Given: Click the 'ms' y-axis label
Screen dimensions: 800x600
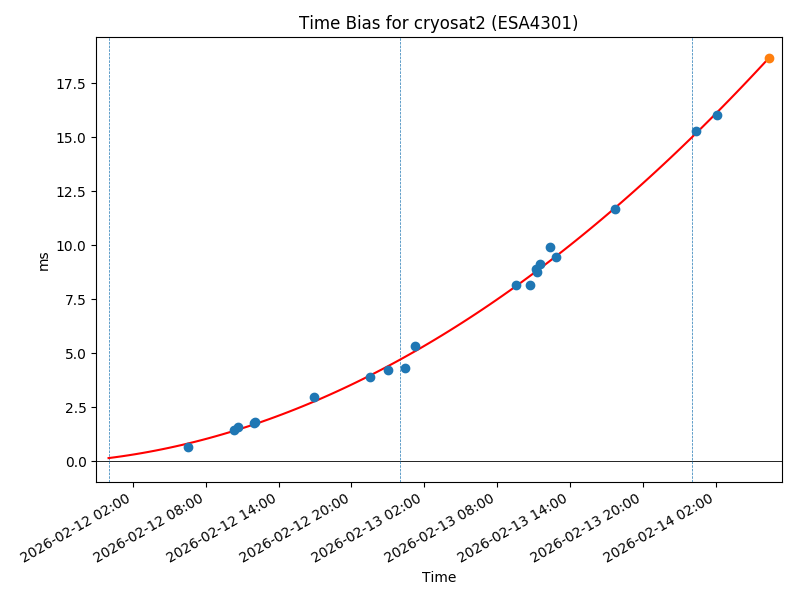Looking at the screenshot, I should coord(43,260).
